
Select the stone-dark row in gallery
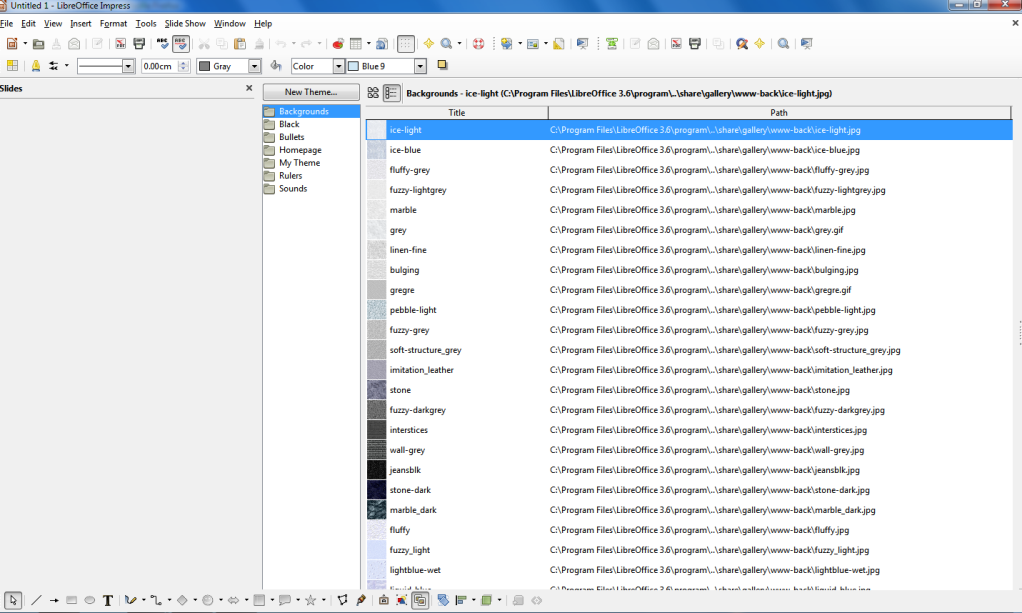point(689,490)
